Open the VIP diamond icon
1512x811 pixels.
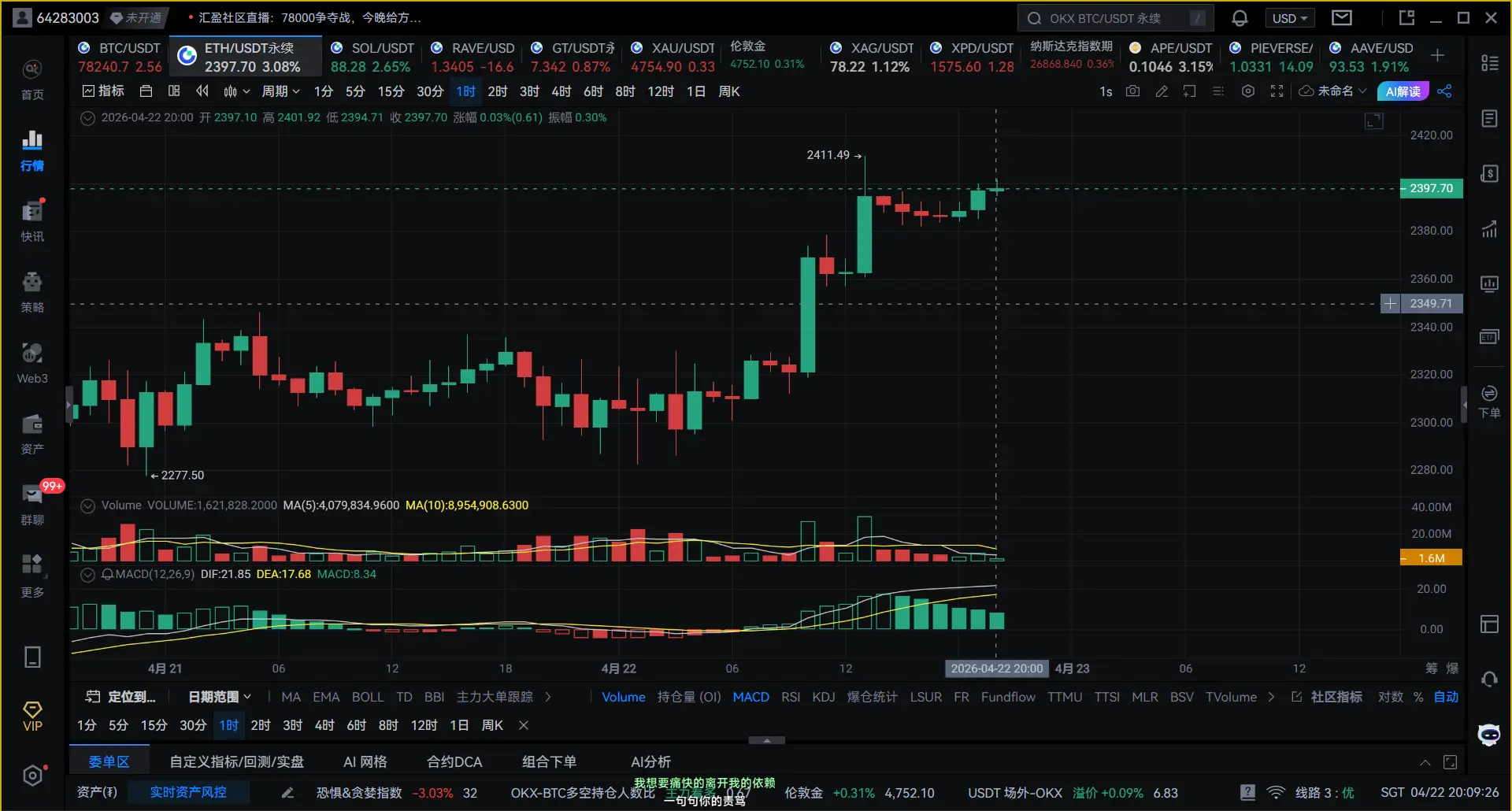tap(32, 717)
